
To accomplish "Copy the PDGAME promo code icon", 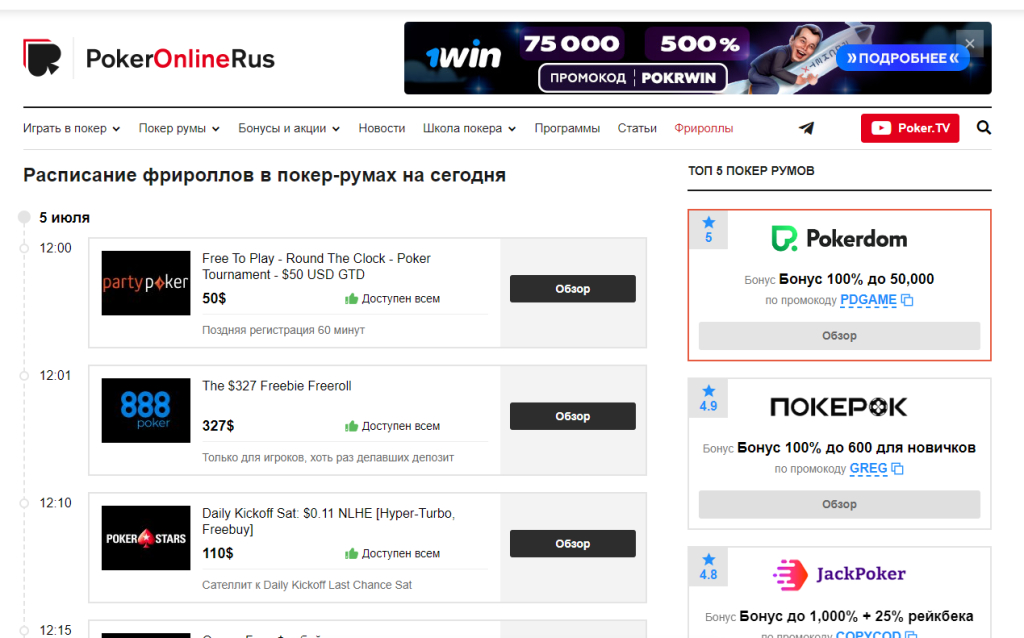I will pos(907,300).
